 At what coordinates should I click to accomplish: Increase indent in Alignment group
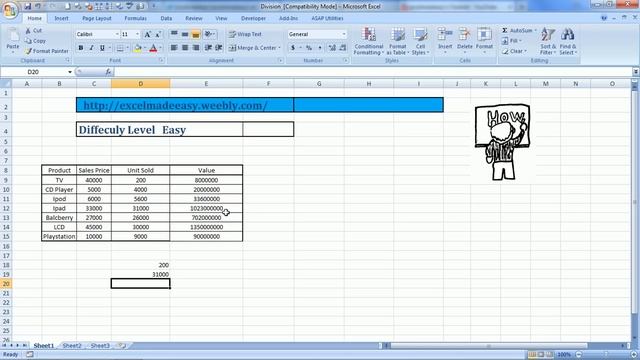click(x=219, y=48)
